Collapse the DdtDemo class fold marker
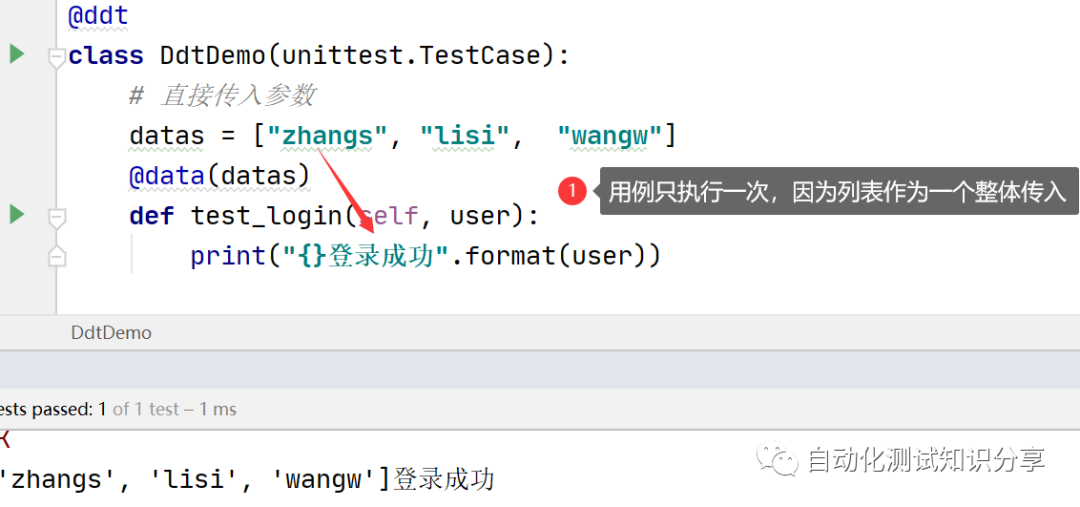 [x=57, y=56]
